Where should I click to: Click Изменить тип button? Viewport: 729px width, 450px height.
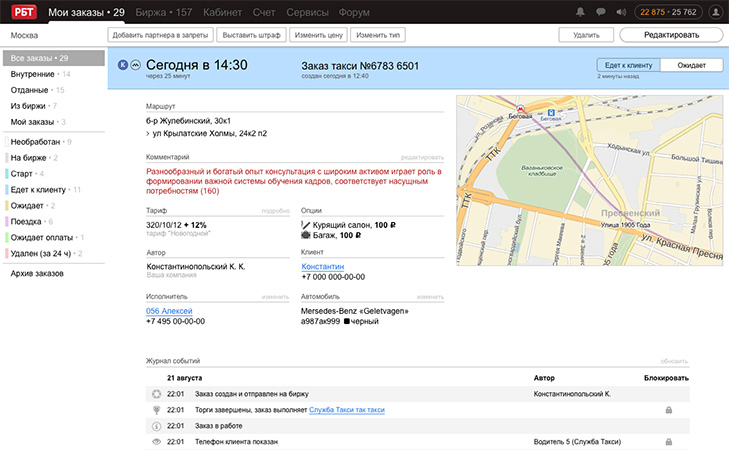coord(378,35)
